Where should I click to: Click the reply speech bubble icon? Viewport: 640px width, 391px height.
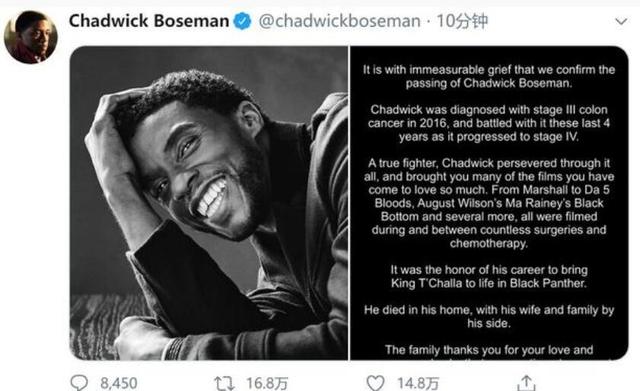point(79,383)
